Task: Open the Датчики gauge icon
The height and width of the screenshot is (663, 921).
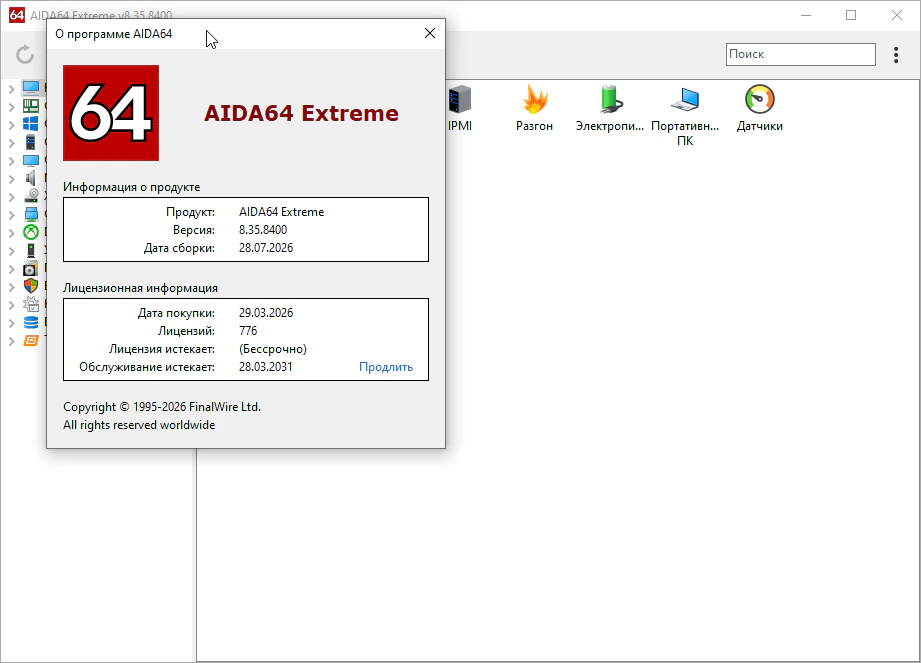Action: 759,99
